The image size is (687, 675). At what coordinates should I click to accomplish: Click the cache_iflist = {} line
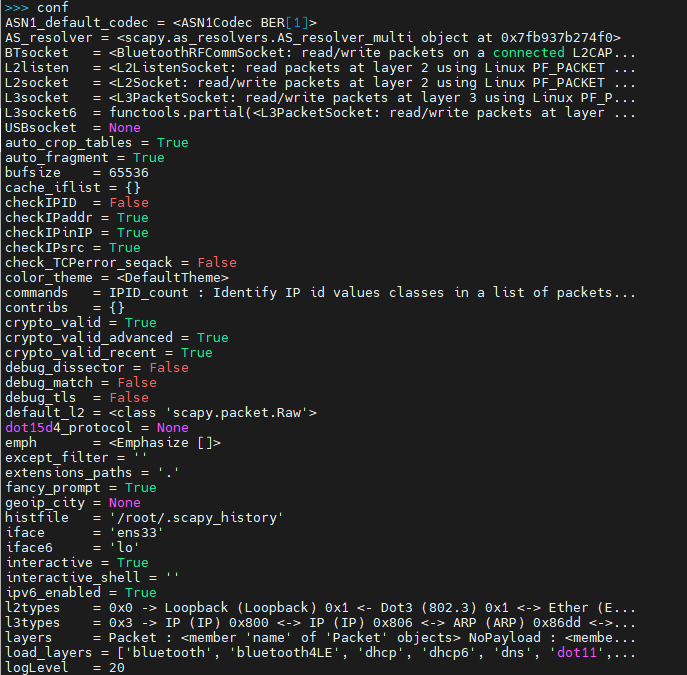coord(73,188)
